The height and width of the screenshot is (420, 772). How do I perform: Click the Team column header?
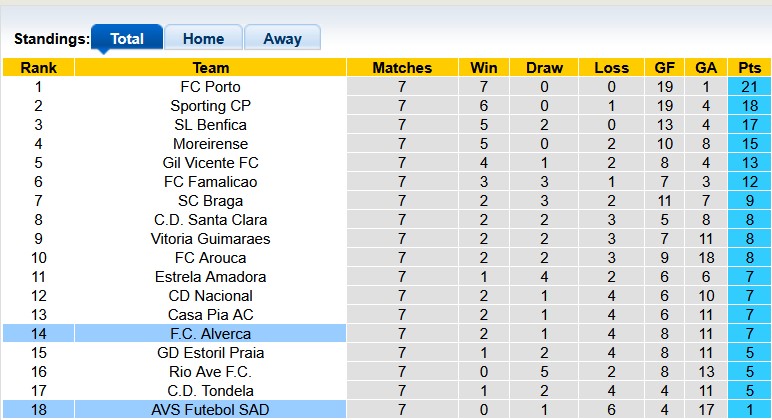tap(210, 68)
